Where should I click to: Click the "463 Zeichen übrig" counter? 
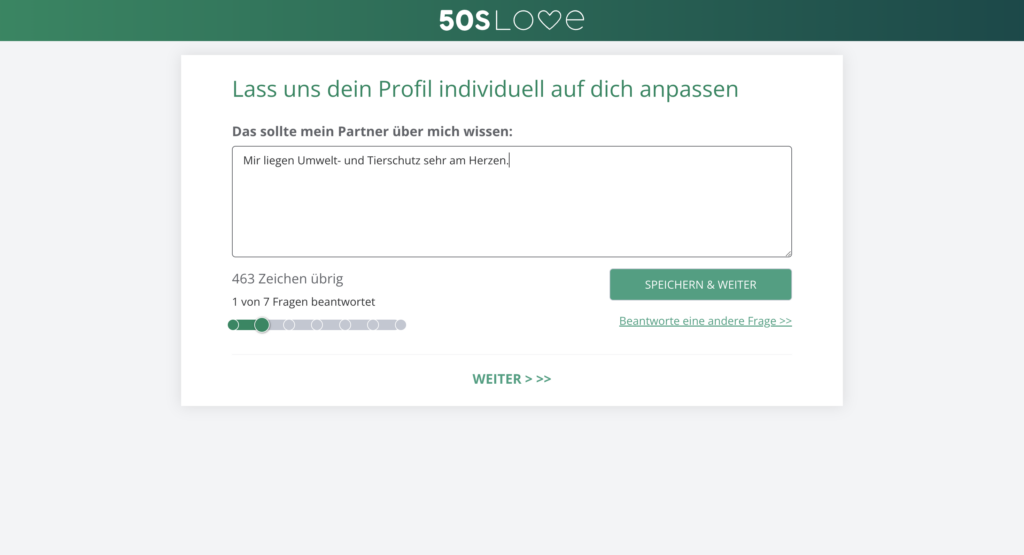click(287, 279)
